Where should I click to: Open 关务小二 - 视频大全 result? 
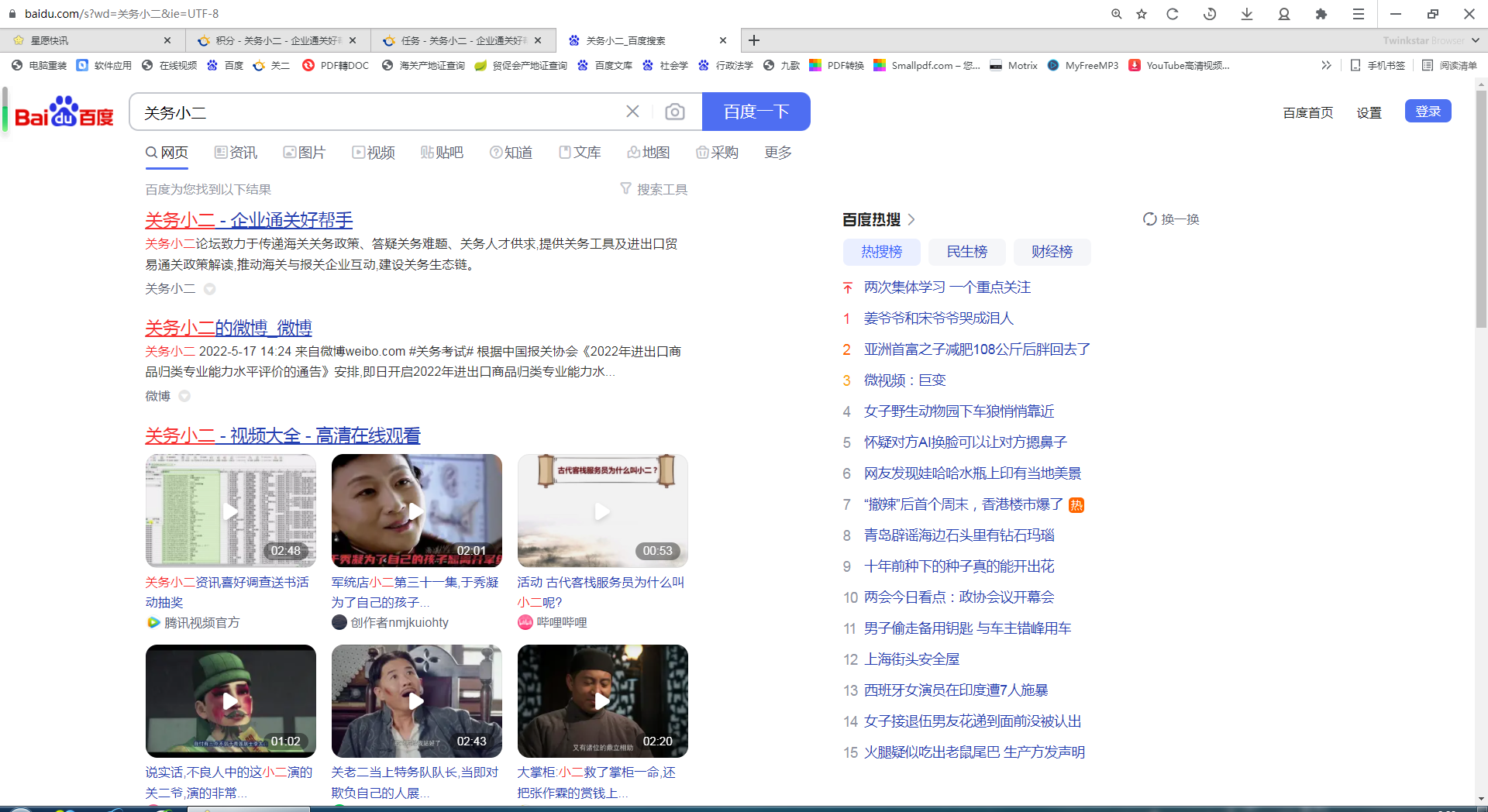(x=283, y=435)
